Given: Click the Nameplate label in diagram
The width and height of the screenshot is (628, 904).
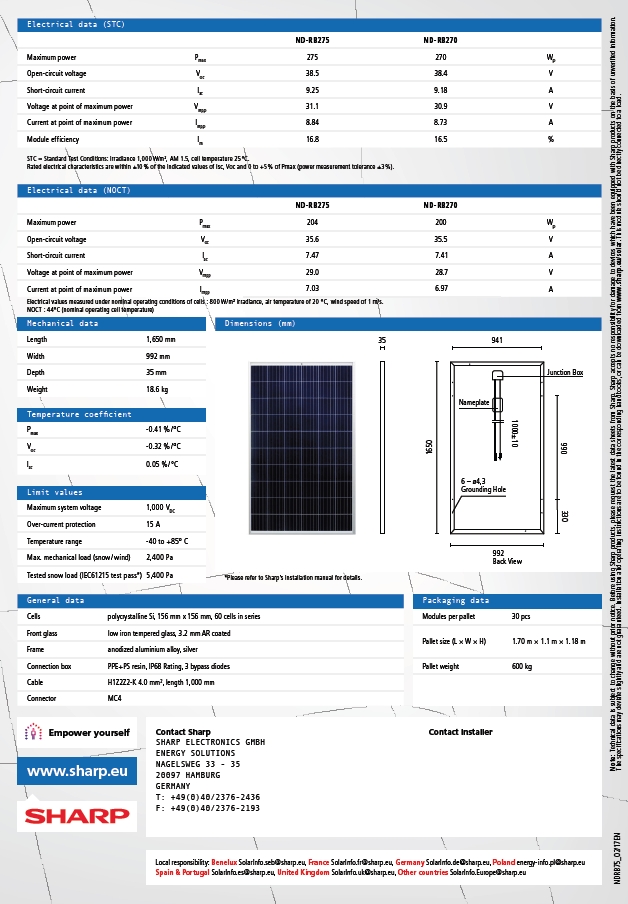Looking at the screenshot, I should pyautogui.click(x=473, y=402).
